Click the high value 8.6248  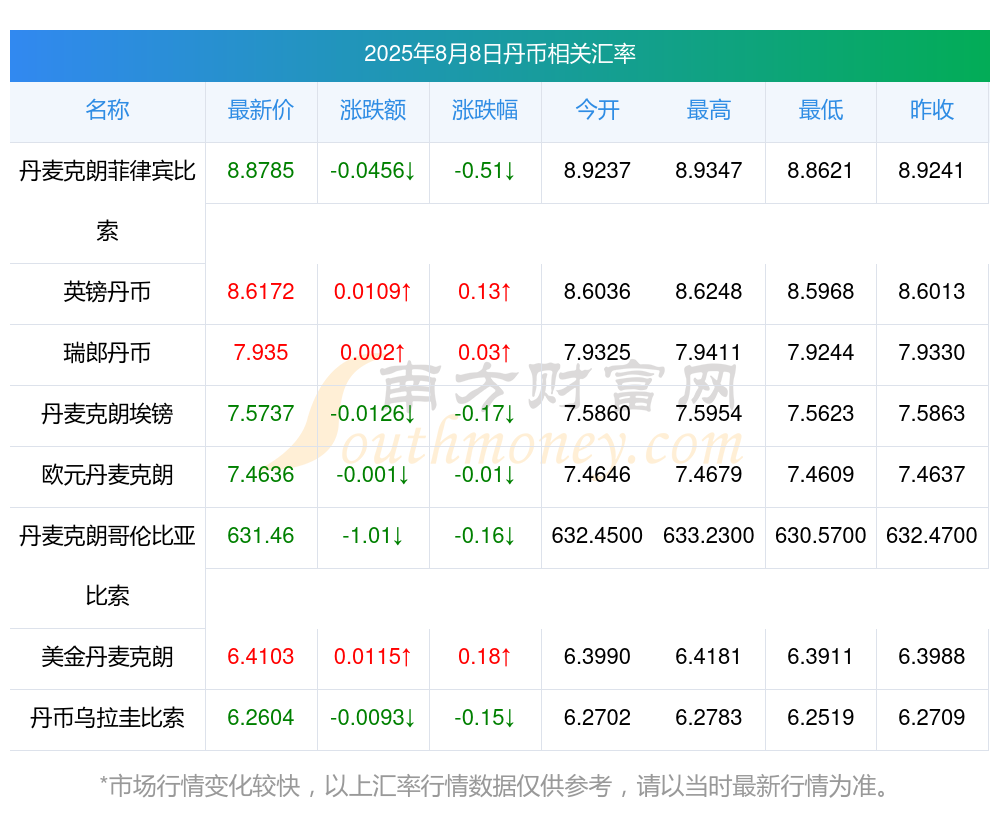709,292
